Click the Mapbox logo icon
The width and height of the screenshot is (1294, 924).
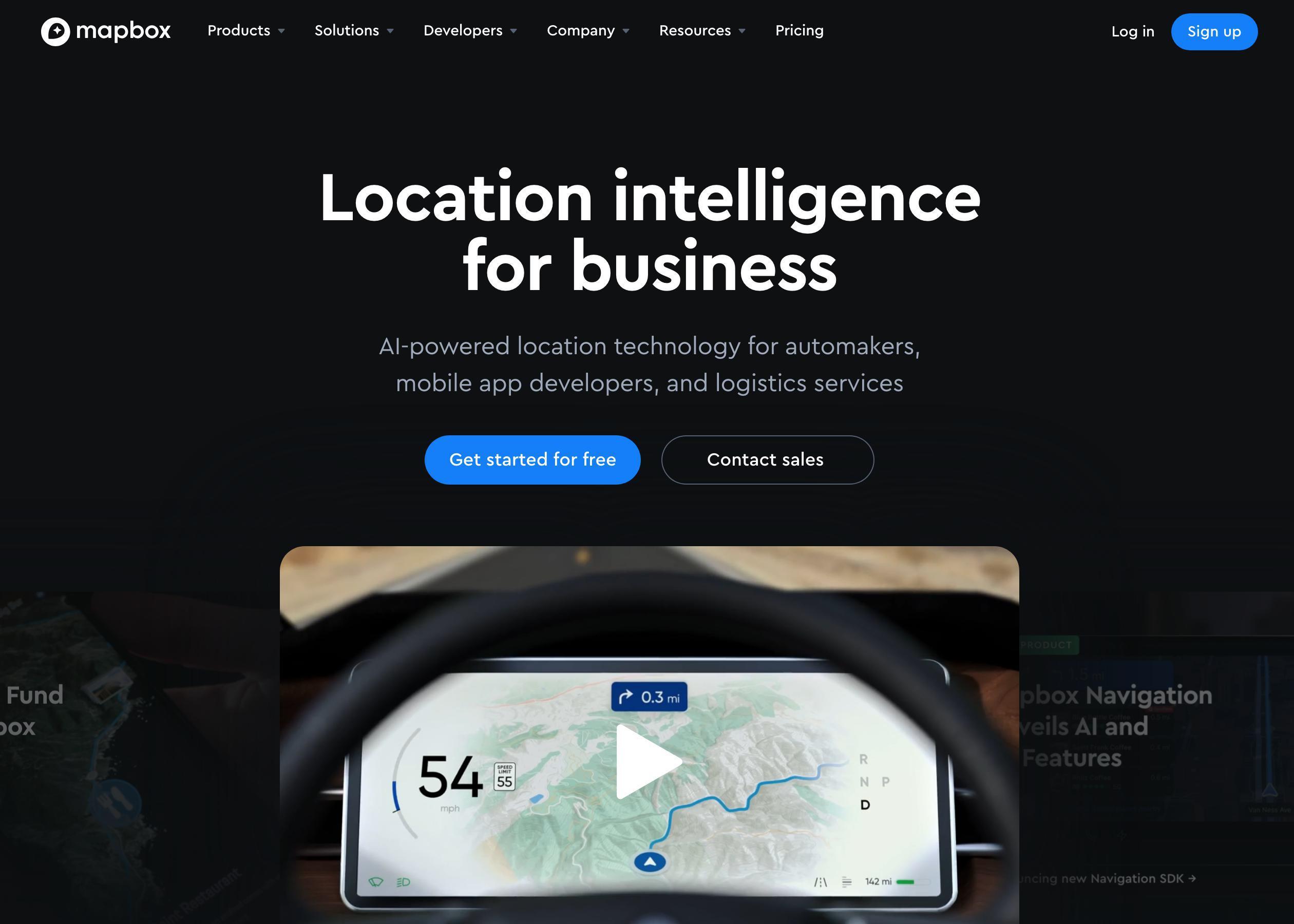click(55, 31)
